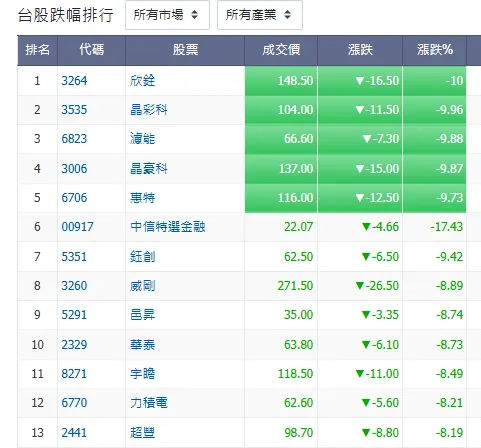Open 欣銓 stock page
This screenshot has width=481, height=448.
143,81
